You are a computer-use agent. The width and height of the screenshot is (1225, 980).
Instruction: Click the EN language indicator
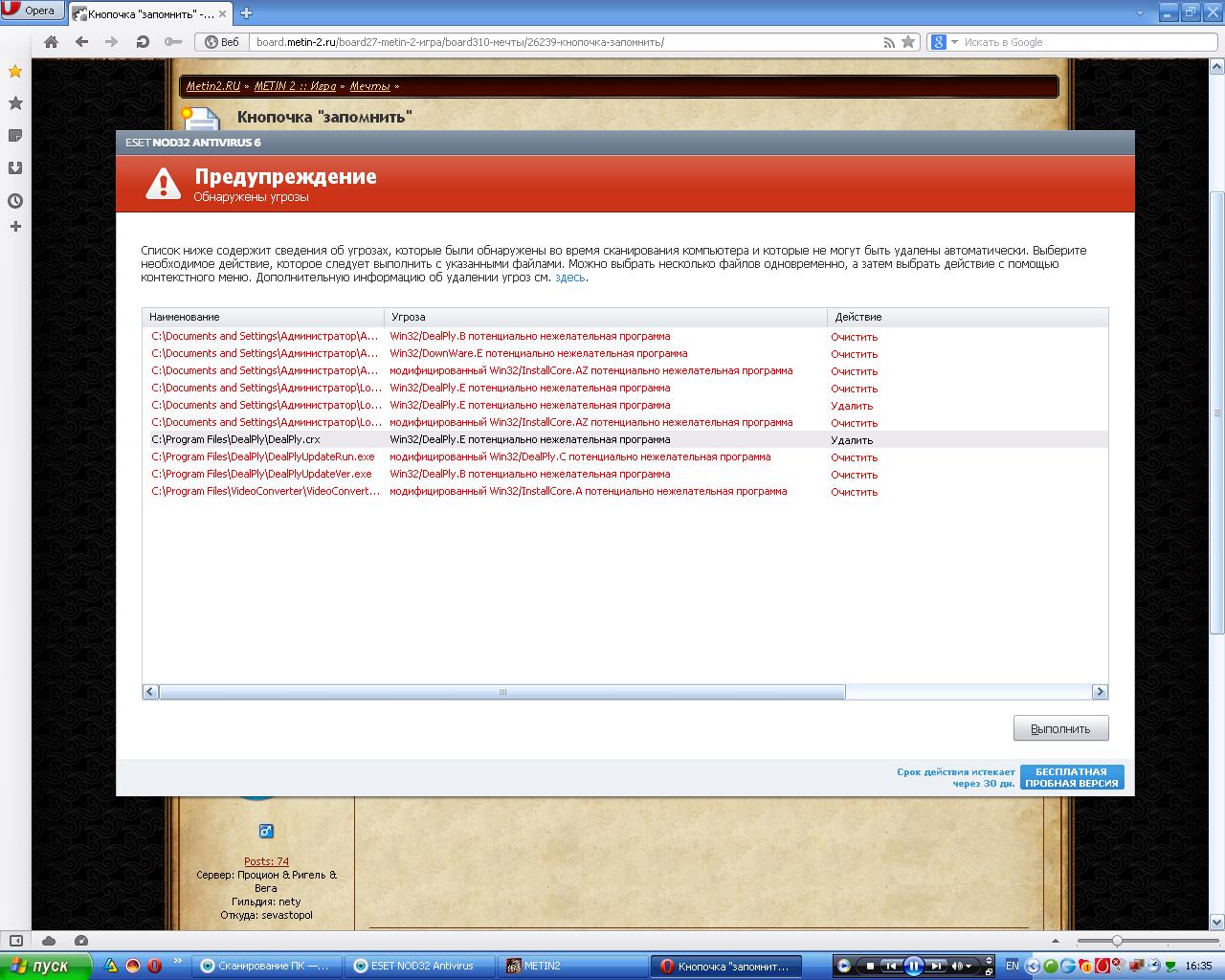[x=1012, y=966]
